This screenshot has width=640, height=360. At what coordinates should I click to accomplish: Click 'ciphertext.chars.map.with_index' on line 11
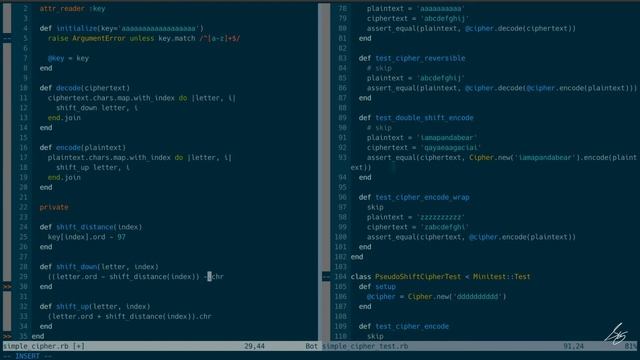coord(111,98)
